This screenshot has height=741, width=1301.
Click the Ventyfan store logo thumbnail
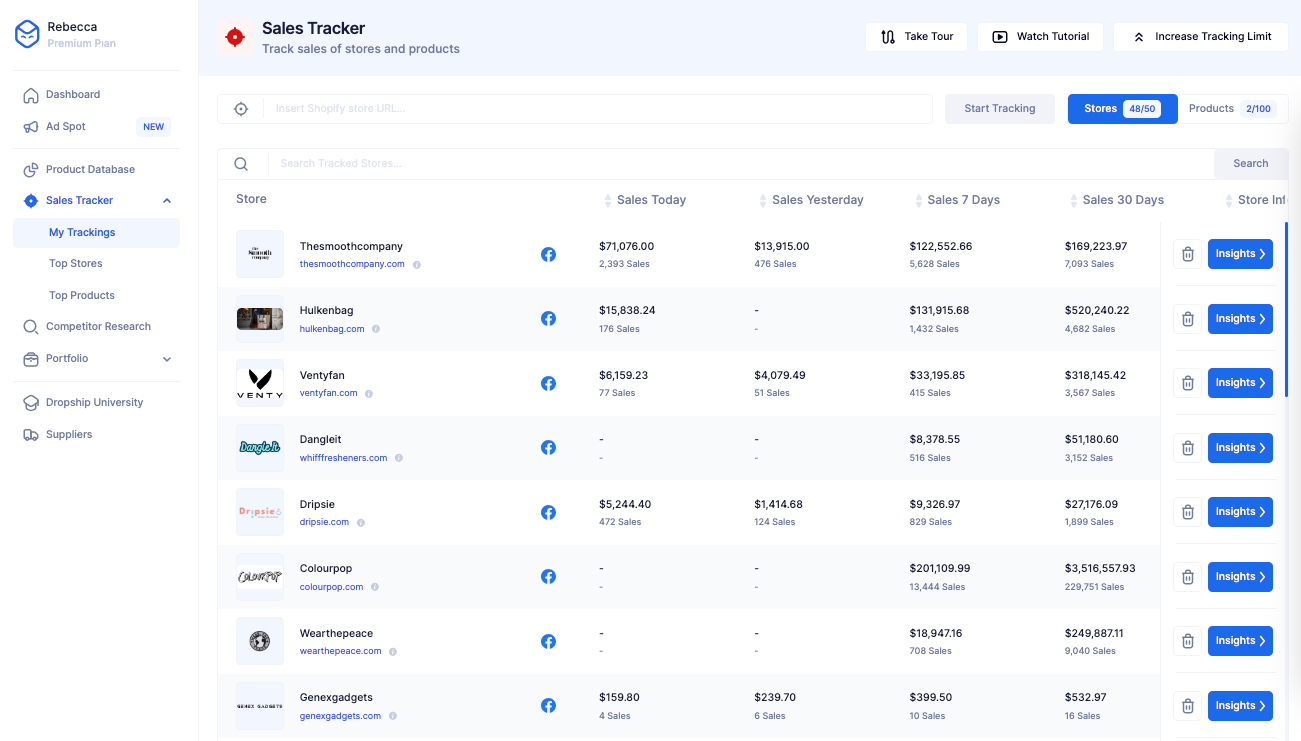click(260, 383)
